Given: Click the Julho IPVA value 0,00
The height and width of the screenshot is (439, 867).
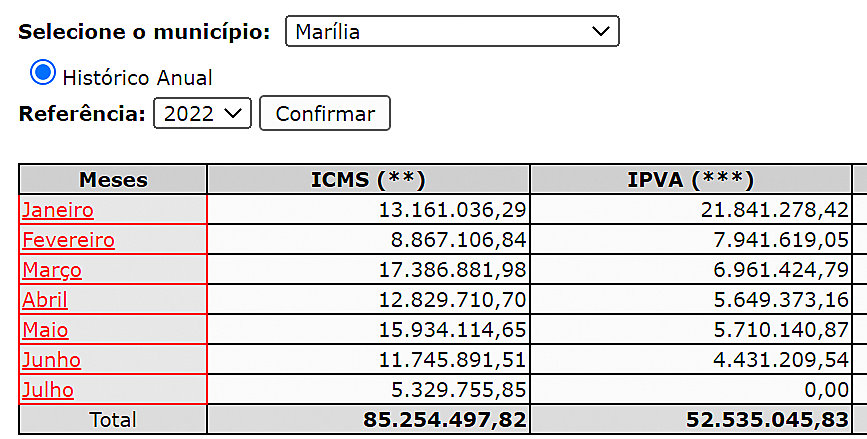Looking at the screenshot, I should (x=827, y=390).
